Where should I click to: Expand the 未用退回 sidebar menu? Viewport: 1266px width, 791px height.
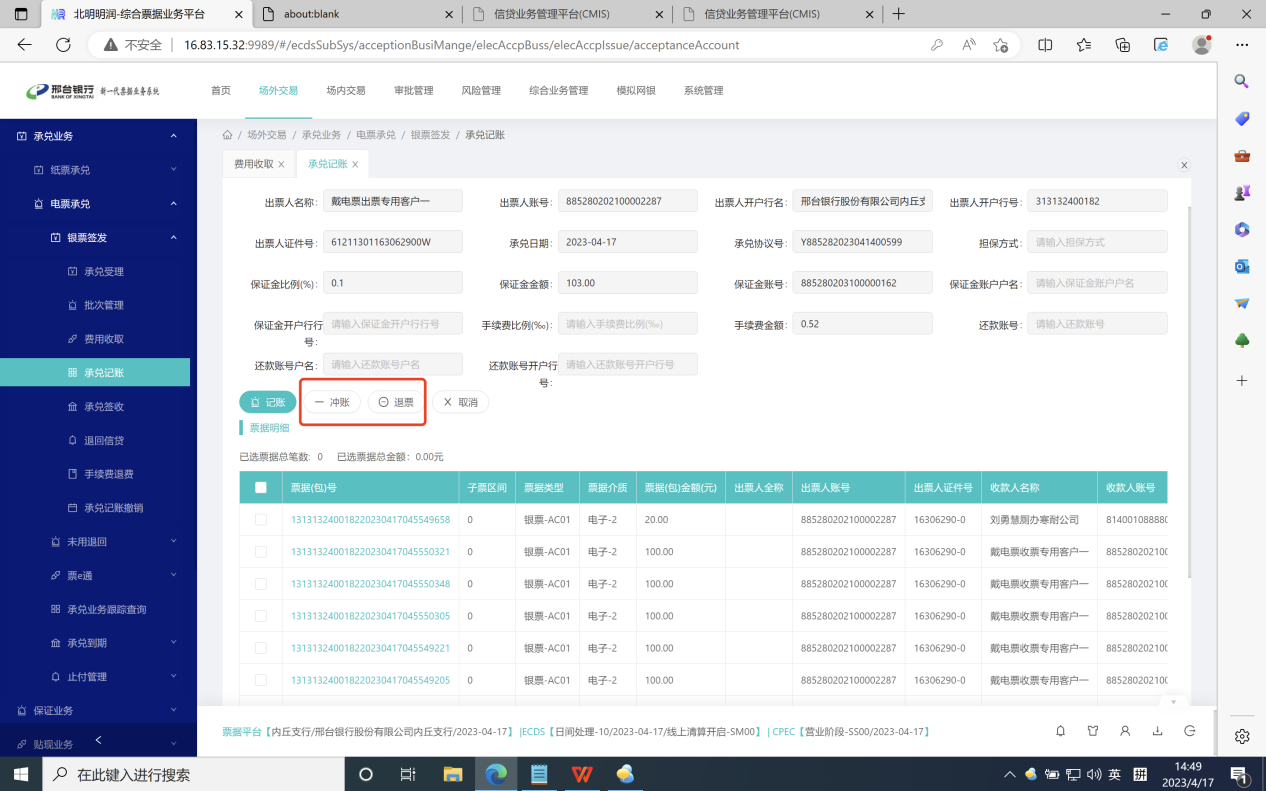click(x=173, y=542)
